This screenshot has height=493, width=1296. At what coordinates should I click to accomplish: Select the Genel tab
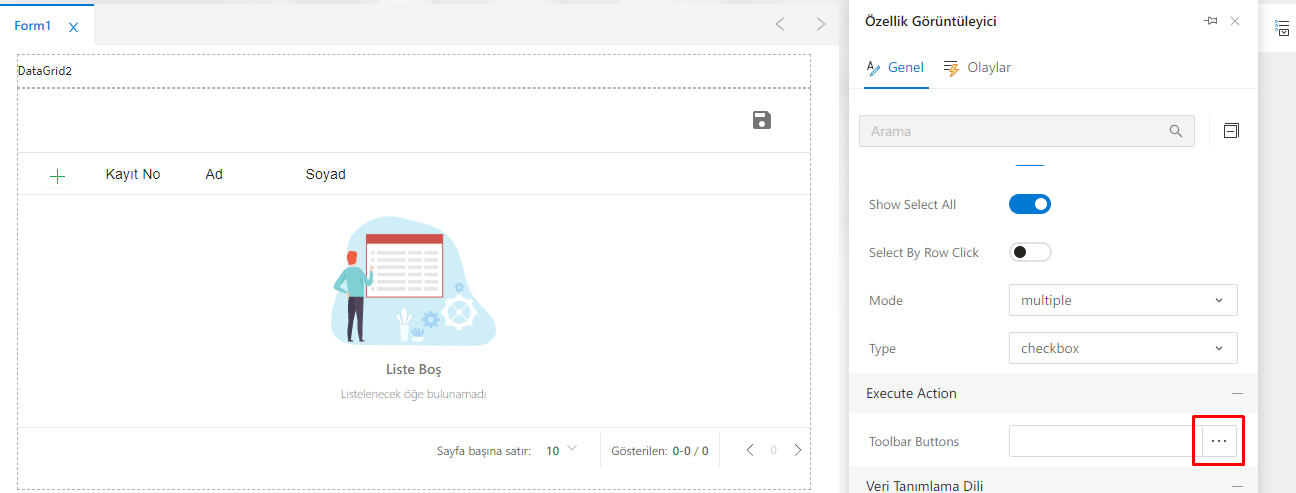(895, 68)
